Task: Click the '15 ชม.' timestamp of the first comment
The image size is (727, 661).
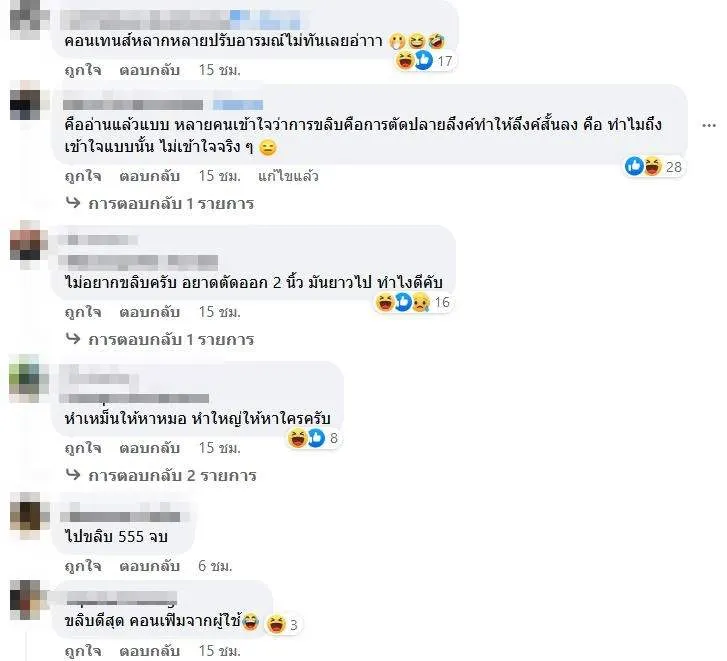Action: 219,70
